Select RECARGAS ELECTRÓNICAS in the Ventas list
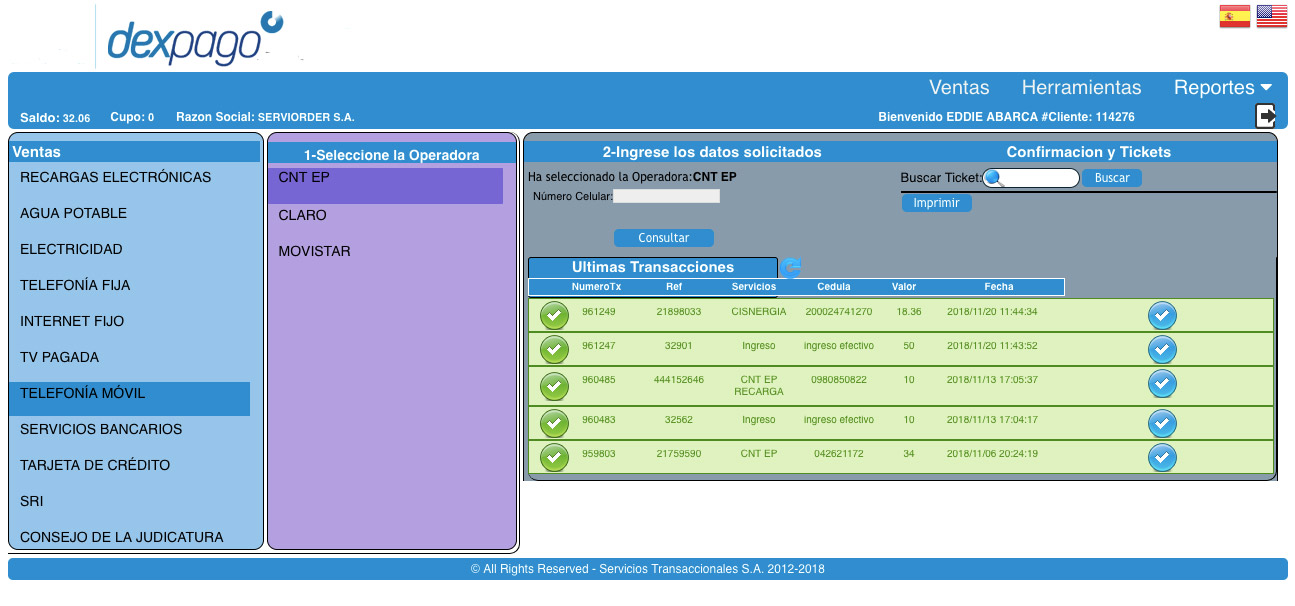Screen dimensions: 1295x606 coord(116,178)
